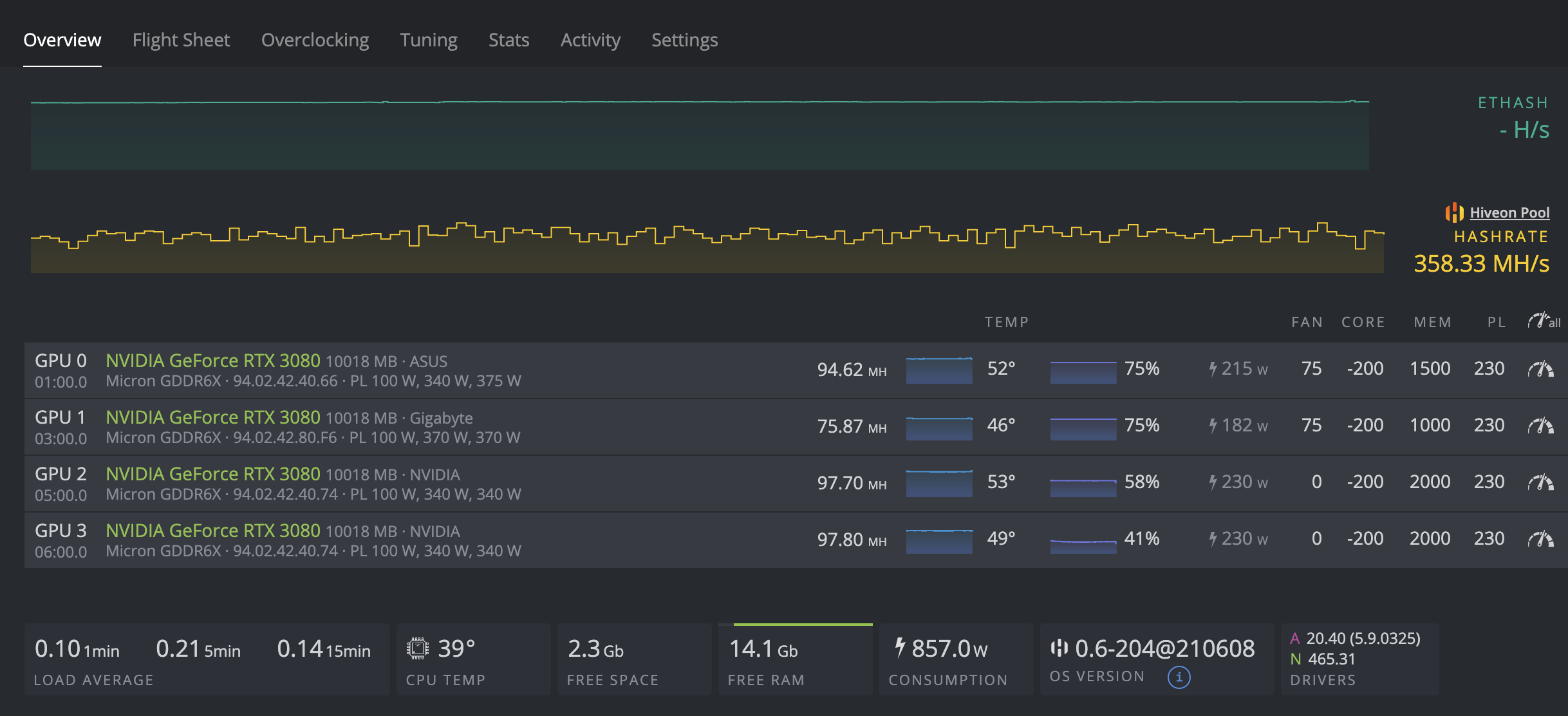This screenshot has width=1568, height=716.
Task: Open the Settings tab
Action: (684, 40)
